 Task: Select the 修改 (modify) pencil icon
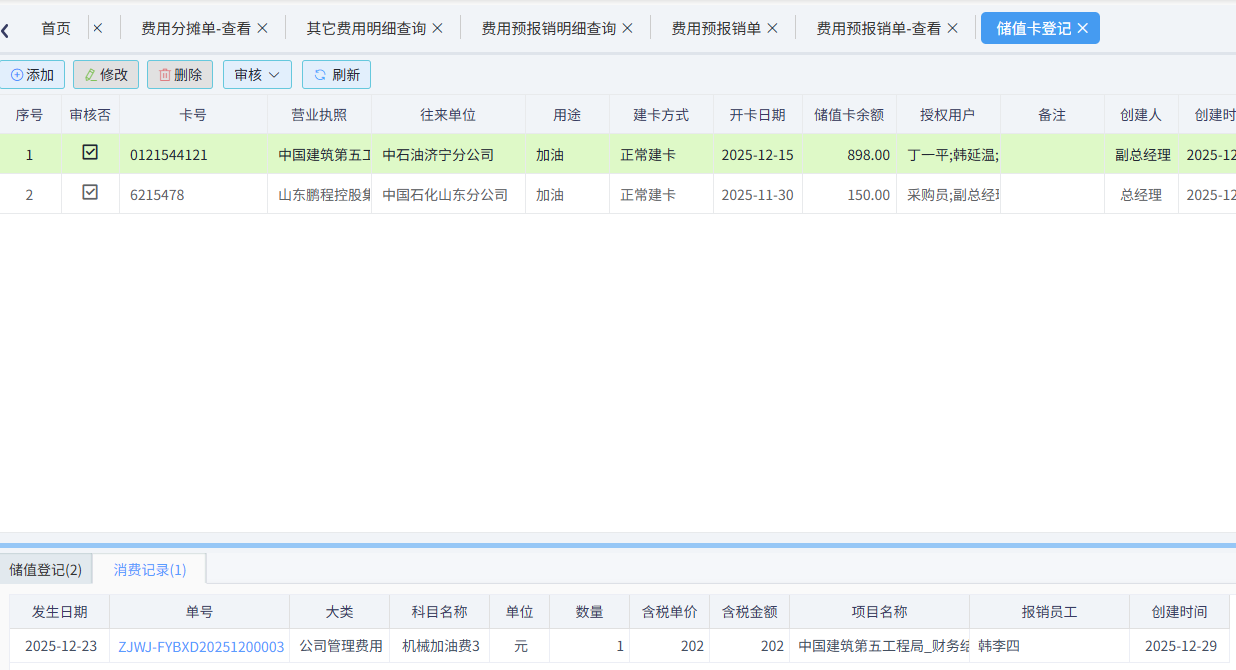point(91,74)
